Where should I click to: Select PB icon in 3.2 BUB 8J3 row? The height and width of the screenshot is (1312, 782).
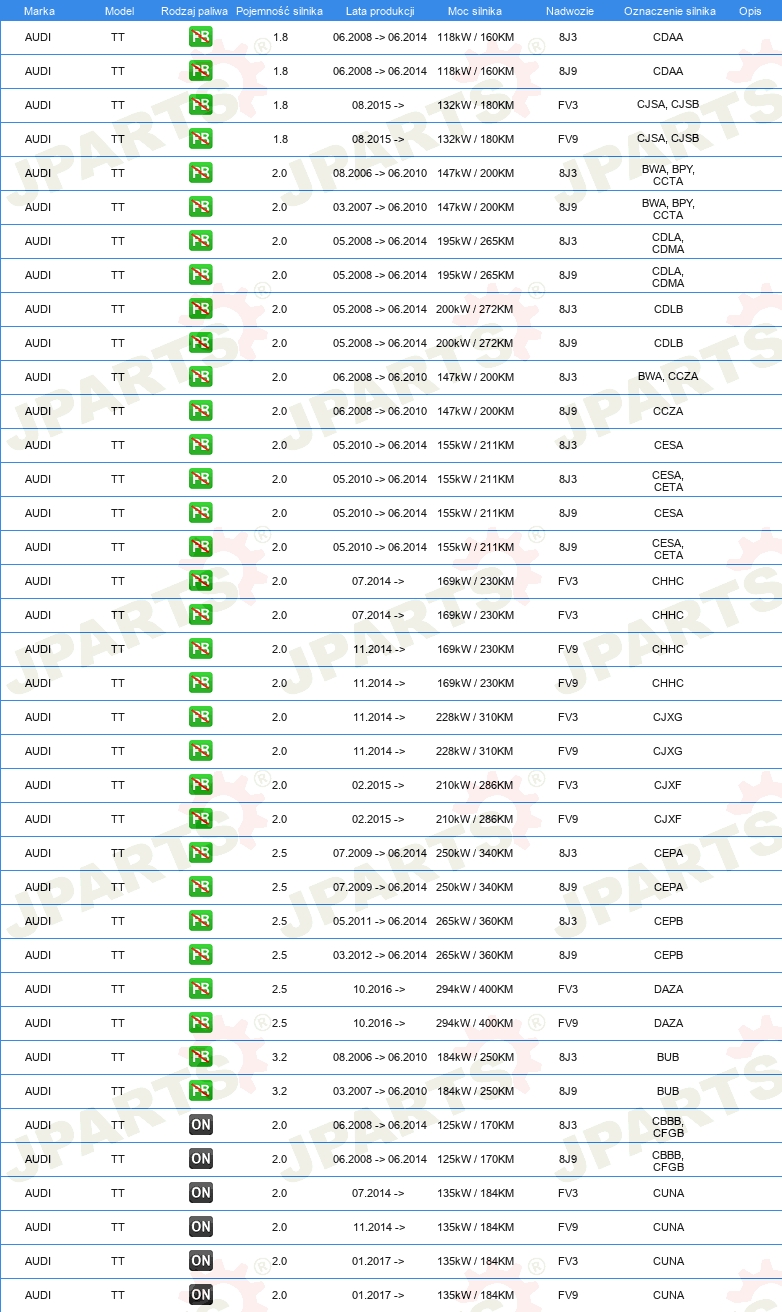[x=200, y=1057]
